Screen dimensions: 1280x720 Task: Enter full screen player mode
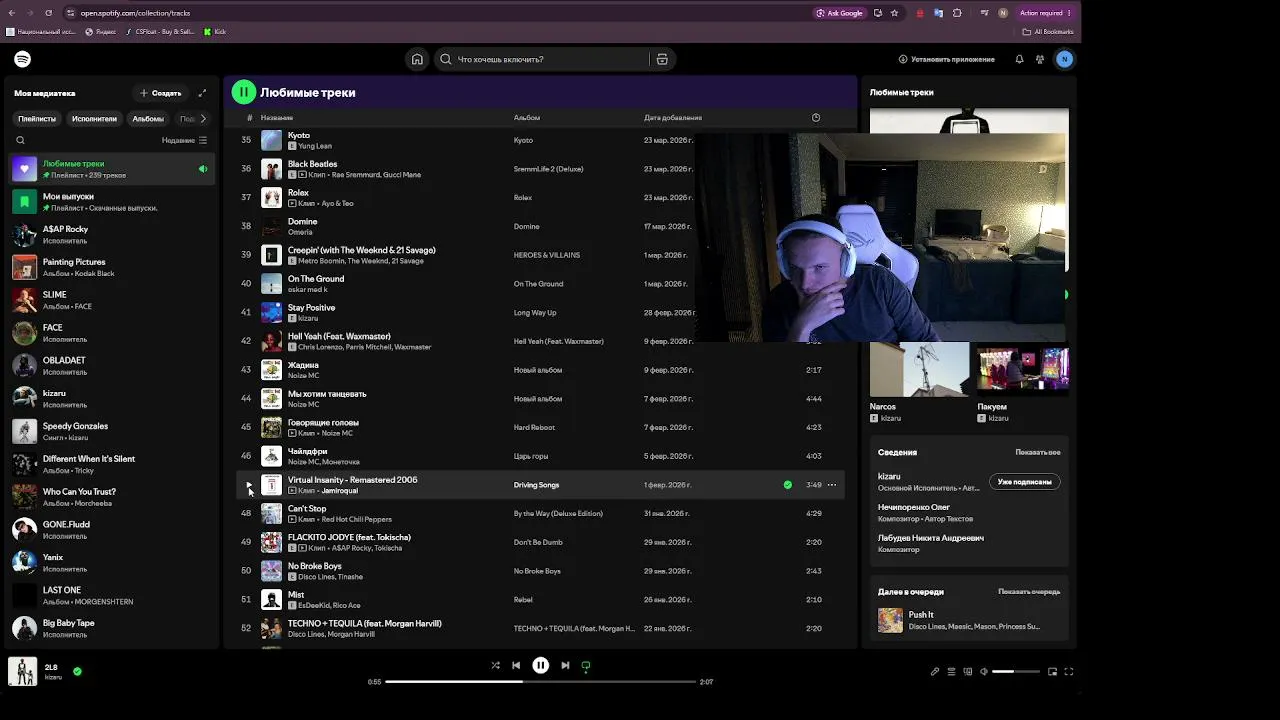[x=1069, y=672]
